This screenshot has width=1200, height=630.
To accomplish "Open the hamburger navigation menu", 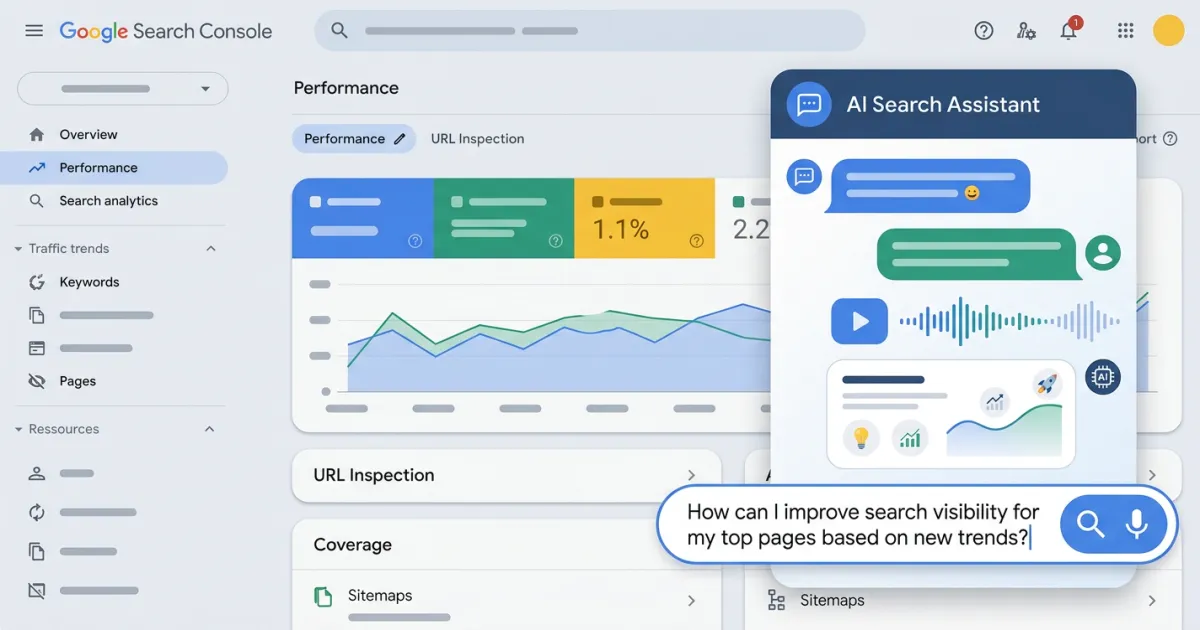I will [34, 31].
